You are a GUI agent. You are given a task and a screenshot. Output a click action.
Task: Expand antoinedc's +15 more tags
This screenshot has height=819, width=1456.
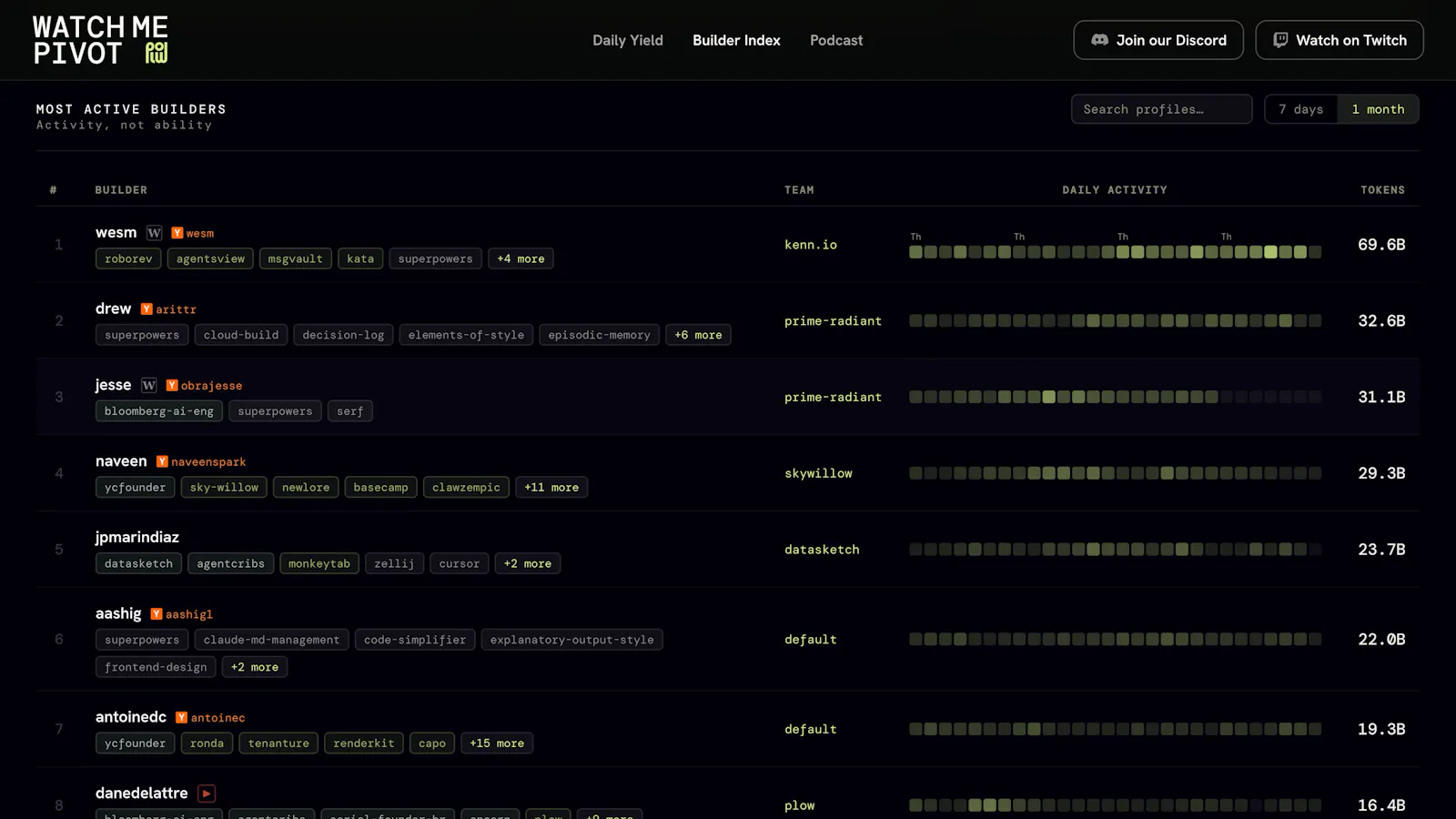point(497,743)
